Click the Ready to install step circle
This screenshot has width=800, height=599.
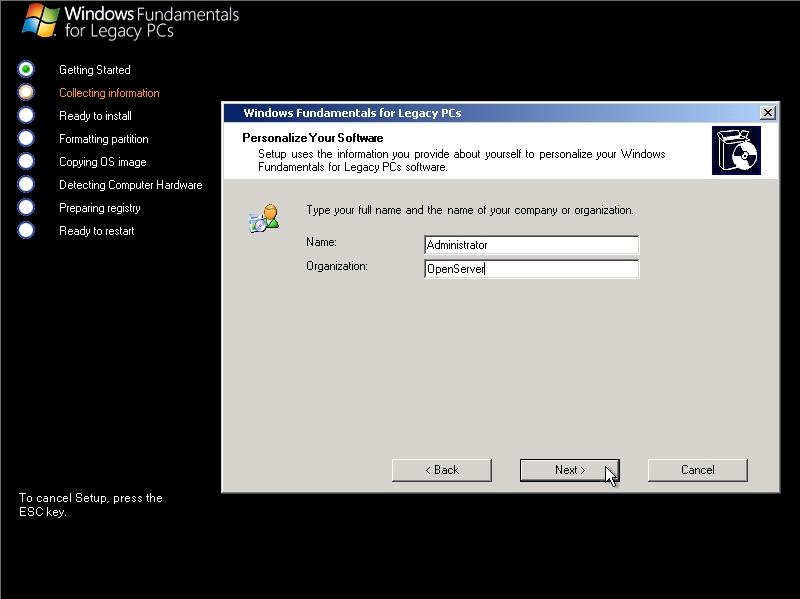(26, 115)
